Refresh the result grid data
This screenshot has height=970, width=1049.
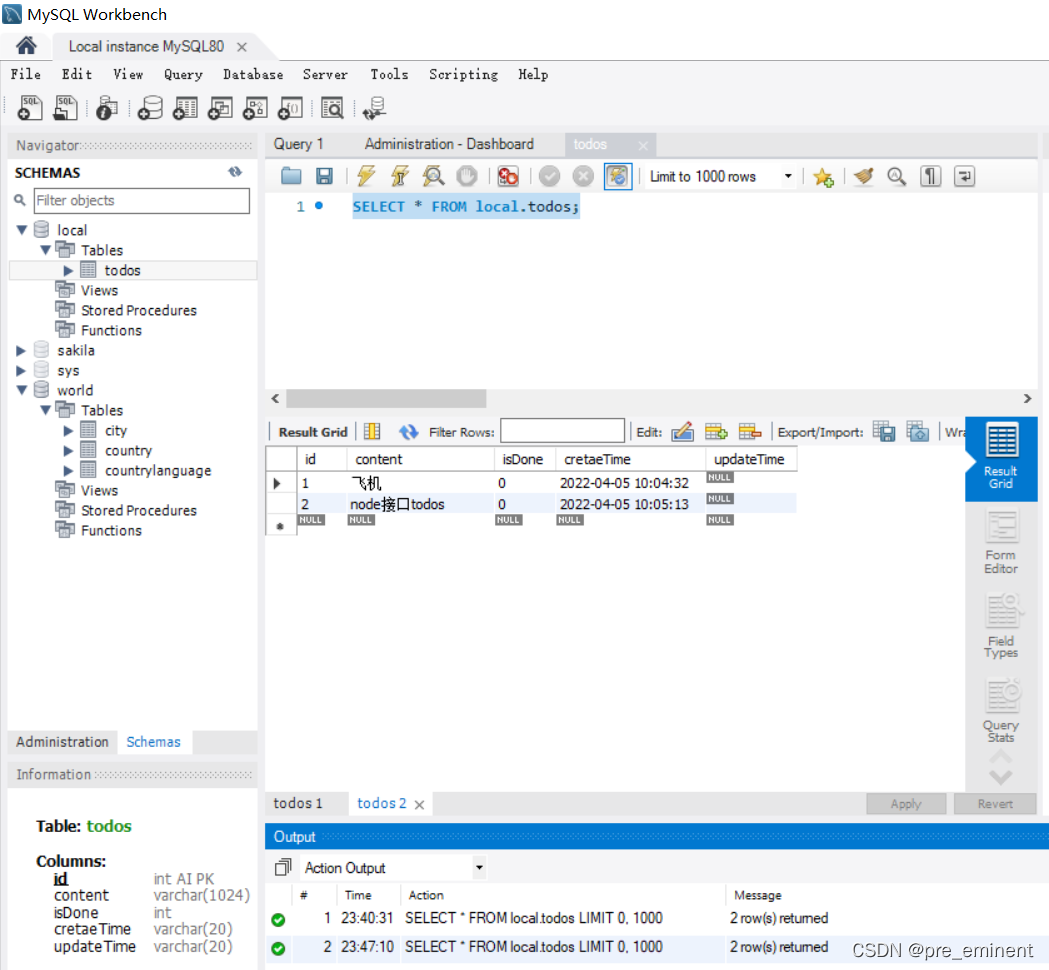click(408, 432)
